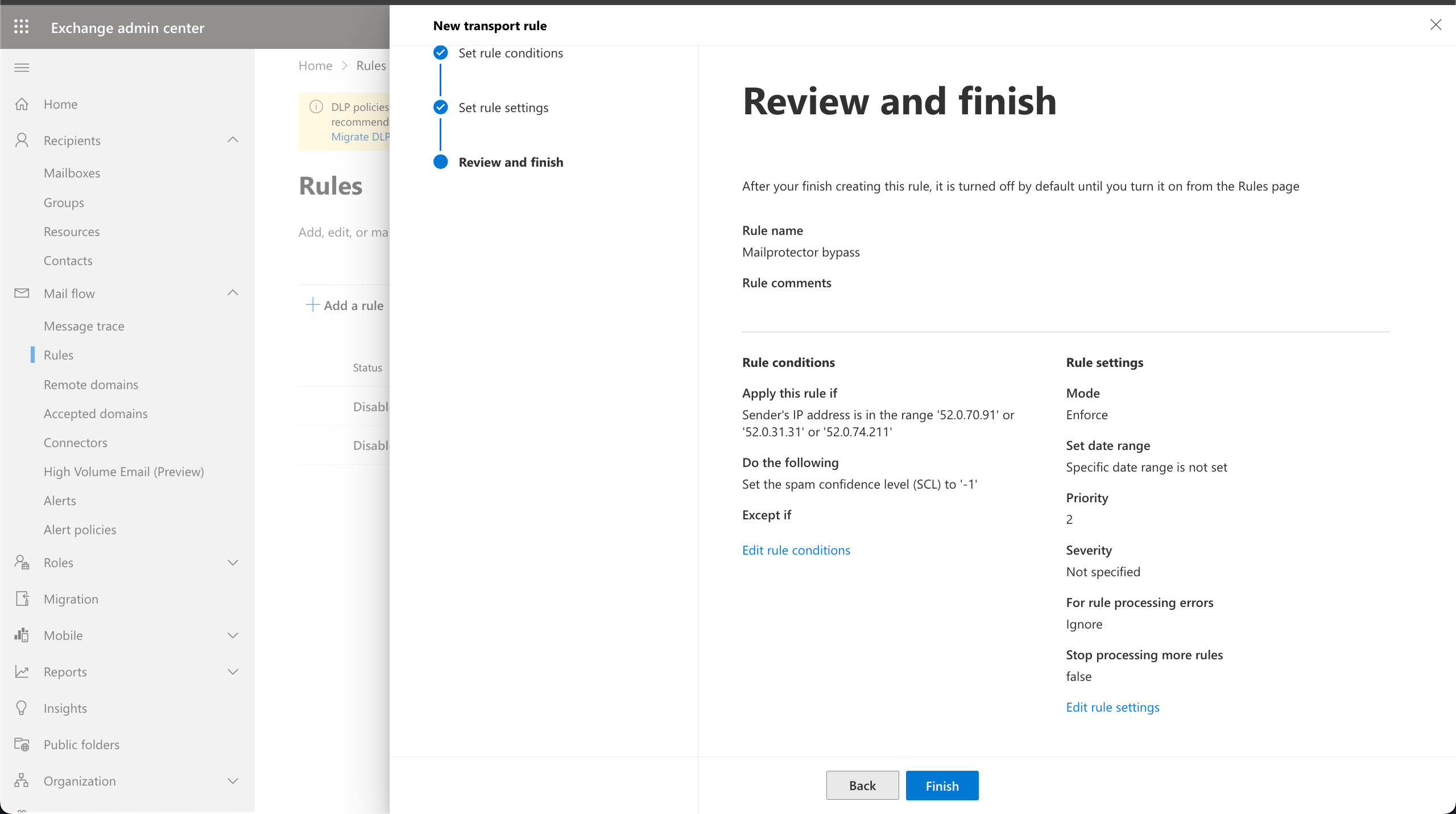Click the Home breadcrumb link

(x=315, y=65)
